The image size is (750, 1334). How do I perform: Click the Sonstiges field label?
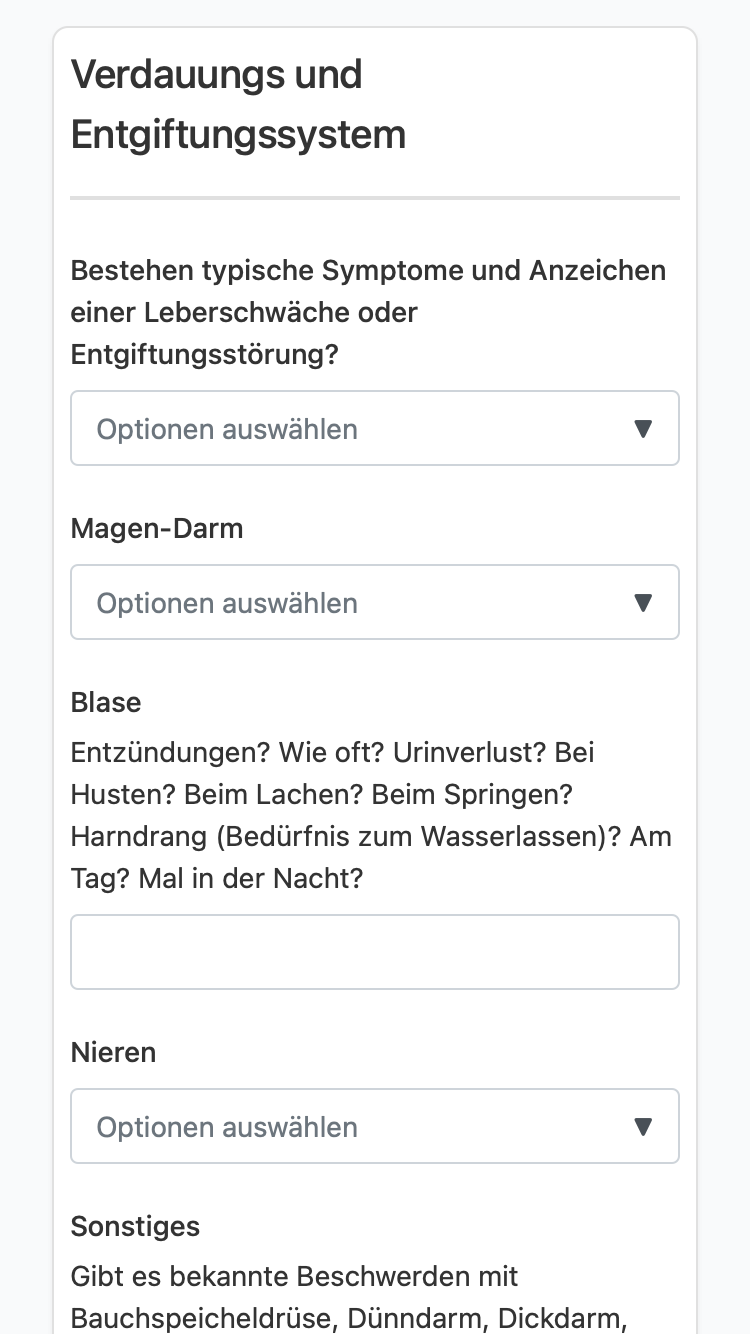(x=135, y=1226)
